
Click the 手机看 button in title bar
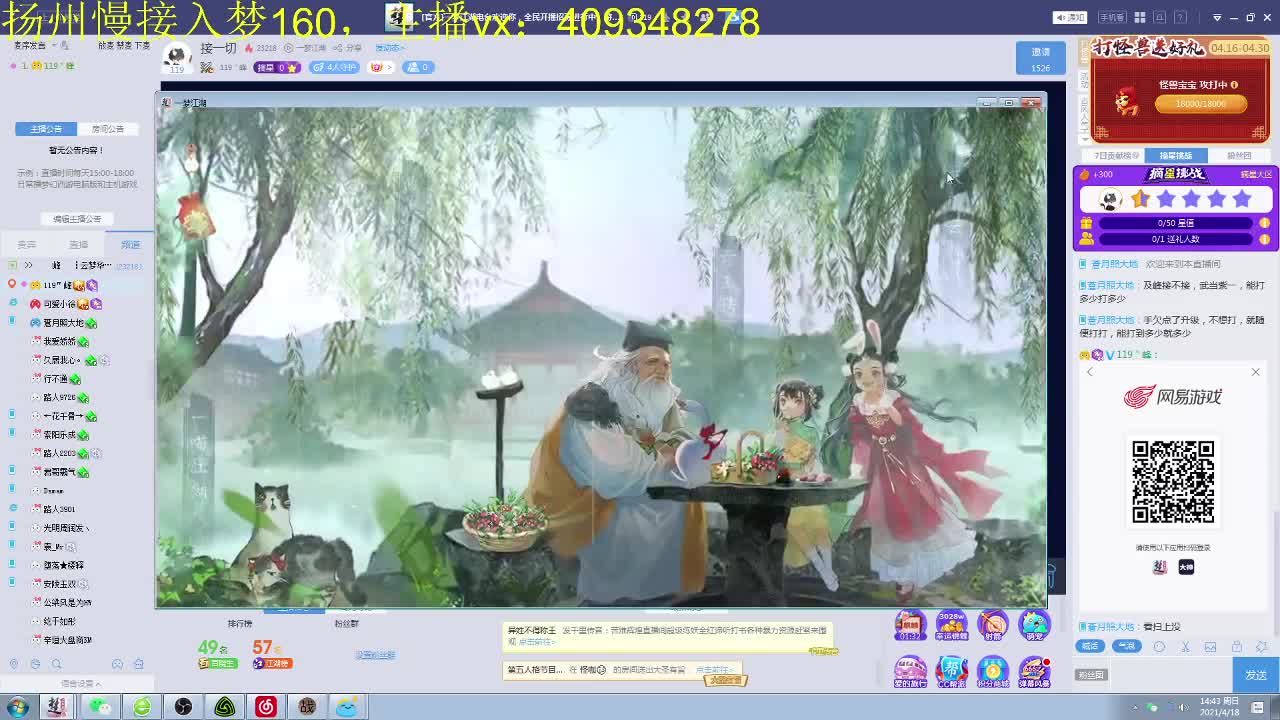1111,17
